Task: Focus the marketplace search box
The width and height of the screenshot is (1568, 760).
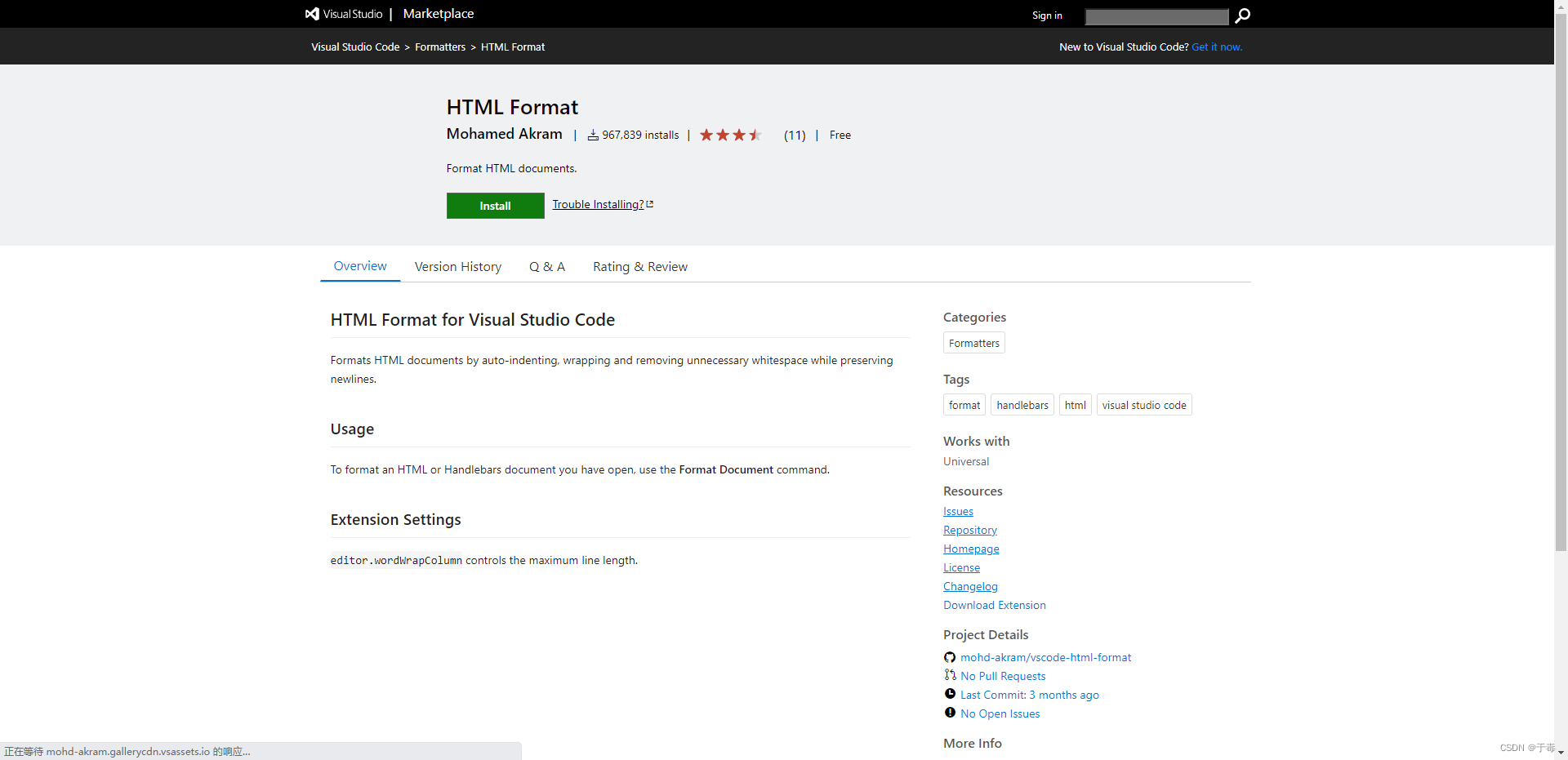Action: 1156,16
